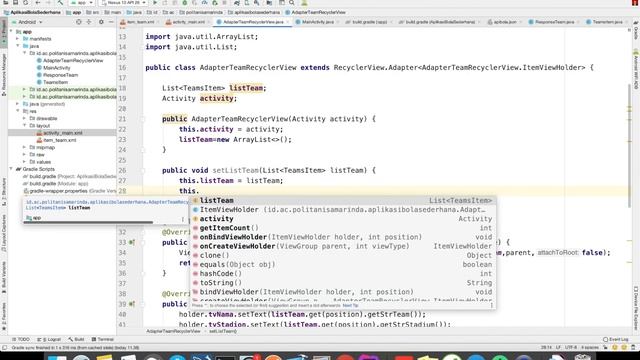Click the UTF-8 encoding status entry
The height and width of the screenshot is (360, 640).
(x=571, y=348)
